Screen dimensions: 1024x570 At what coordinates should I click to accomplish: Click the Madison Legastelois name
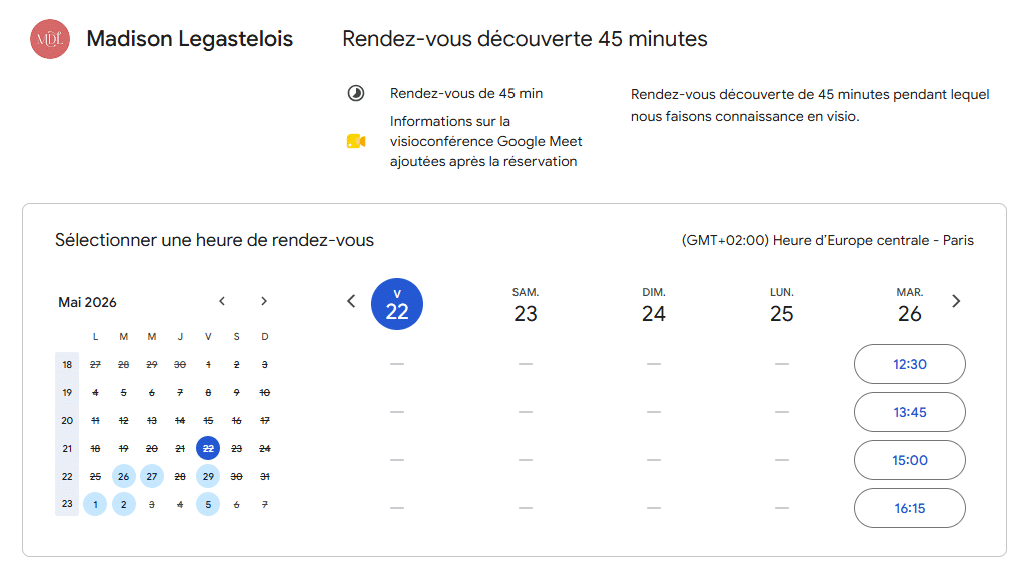coord(189,39)
